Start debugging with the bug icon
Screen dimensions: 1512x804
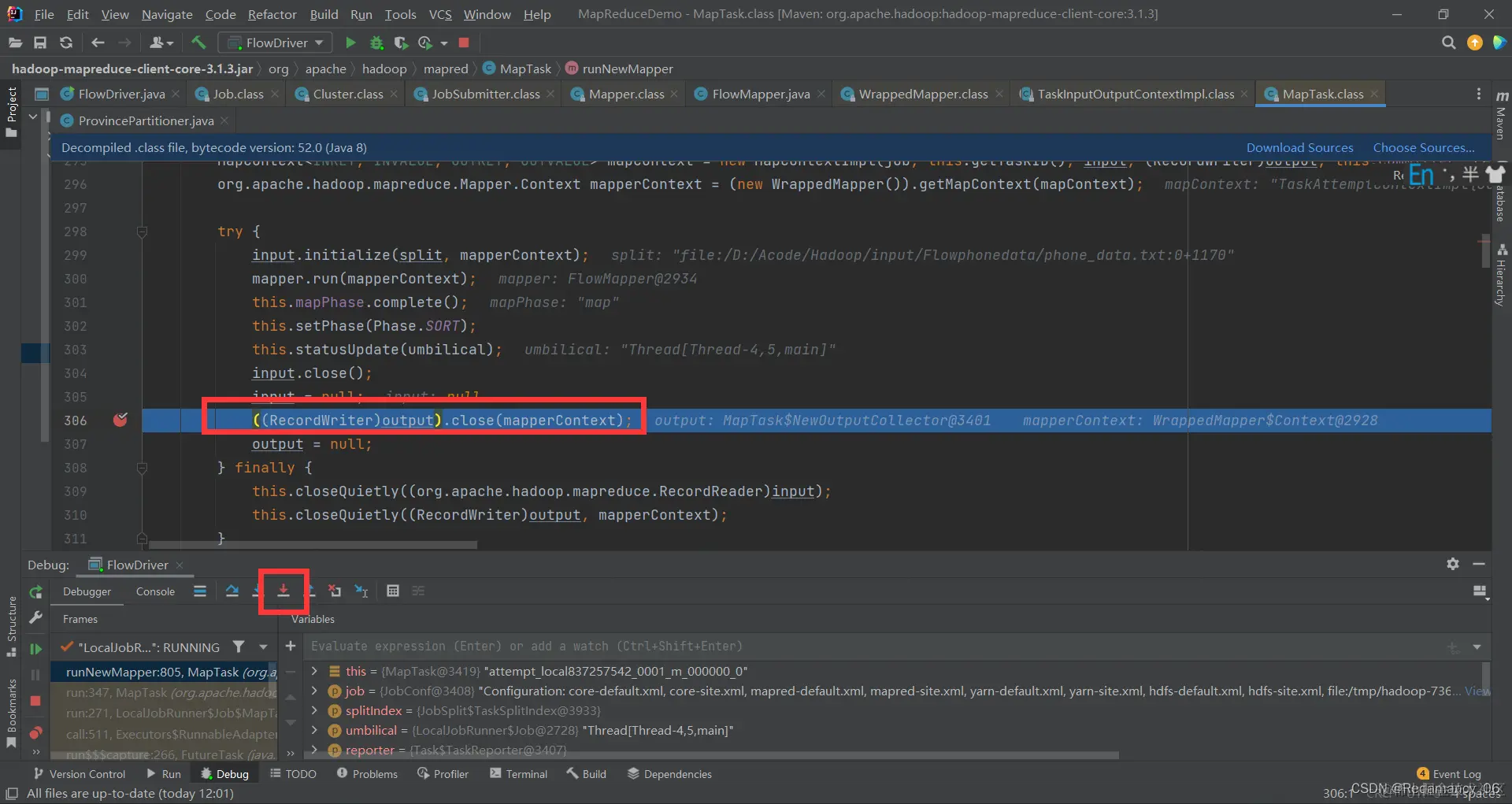(x=376, y=43)
